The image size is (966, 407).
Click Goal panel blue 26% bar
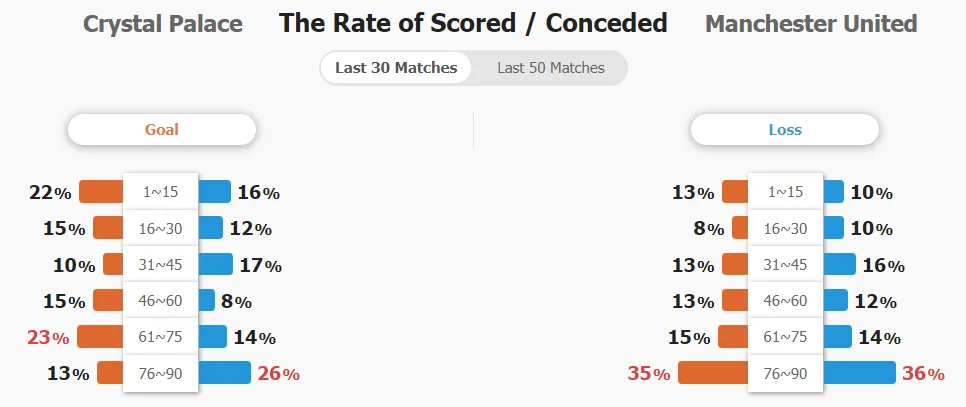(224, 373)
